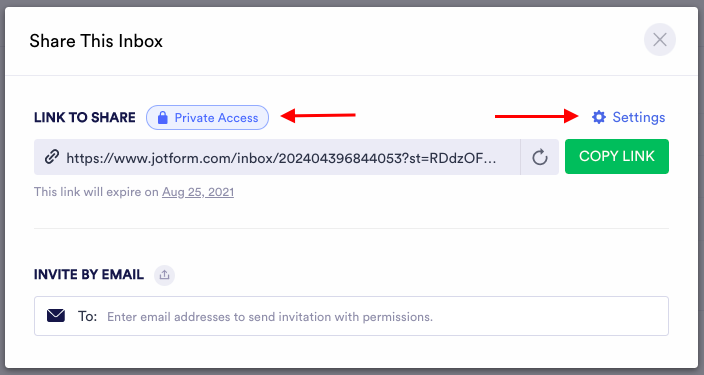The width and height of the screenshot is (704, 375).
Task: Focus the email addresses invitation field
Action: 351,316
